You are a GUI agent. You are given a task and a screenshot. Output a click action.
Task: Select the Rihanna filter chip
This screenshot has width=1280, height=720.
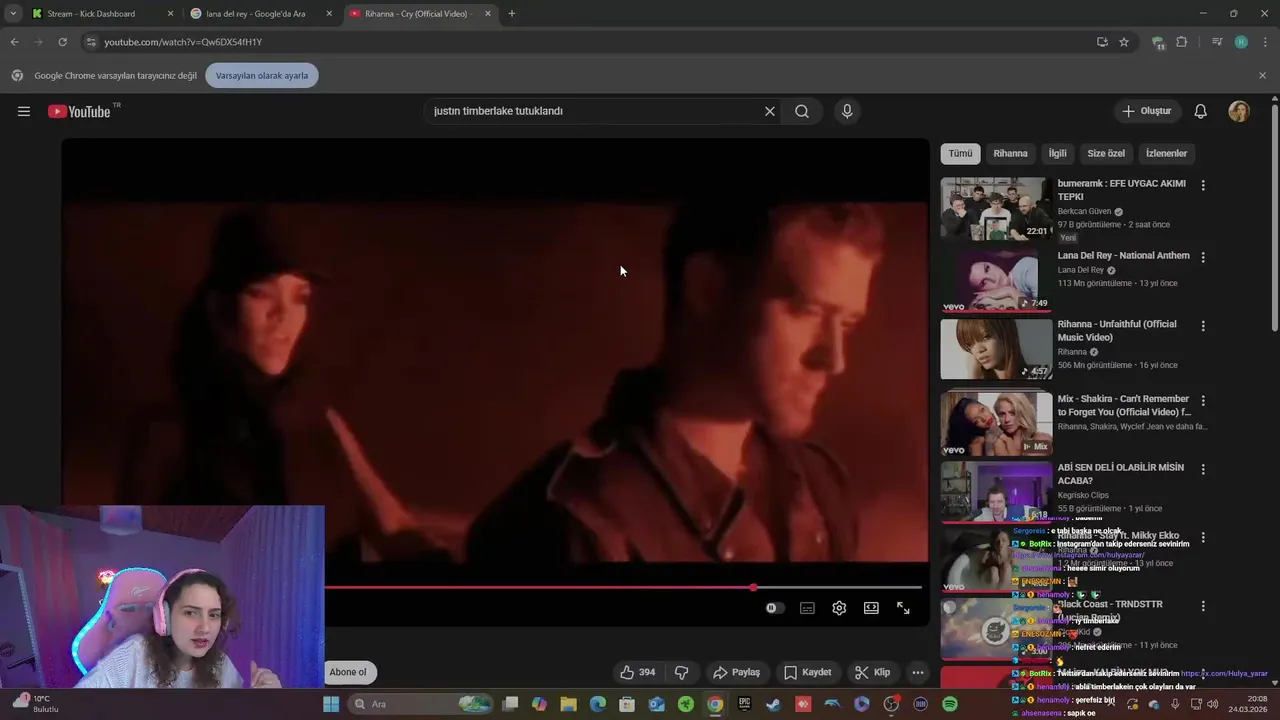1010,153
